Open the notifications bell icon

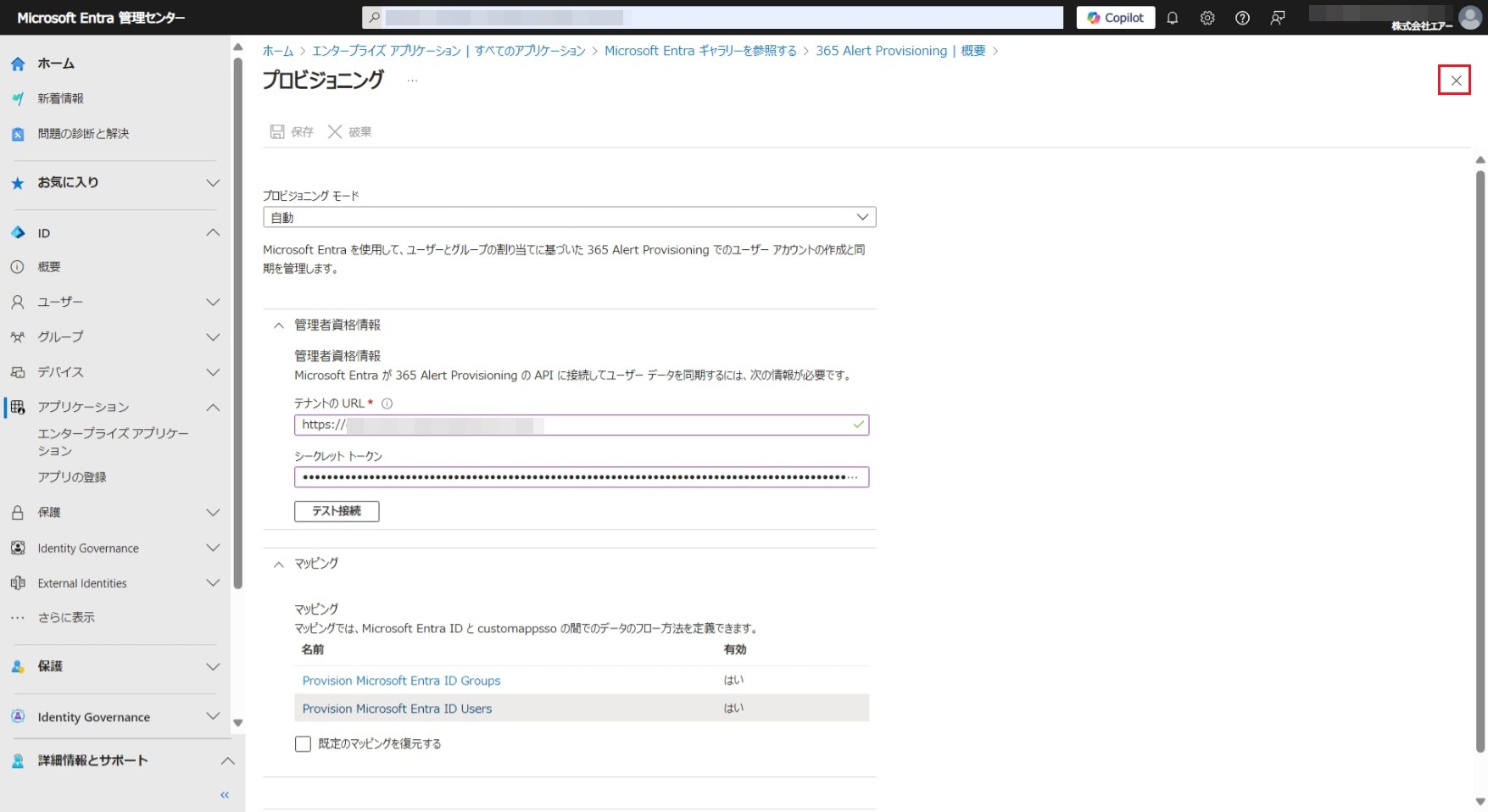tap(1173, 18)
